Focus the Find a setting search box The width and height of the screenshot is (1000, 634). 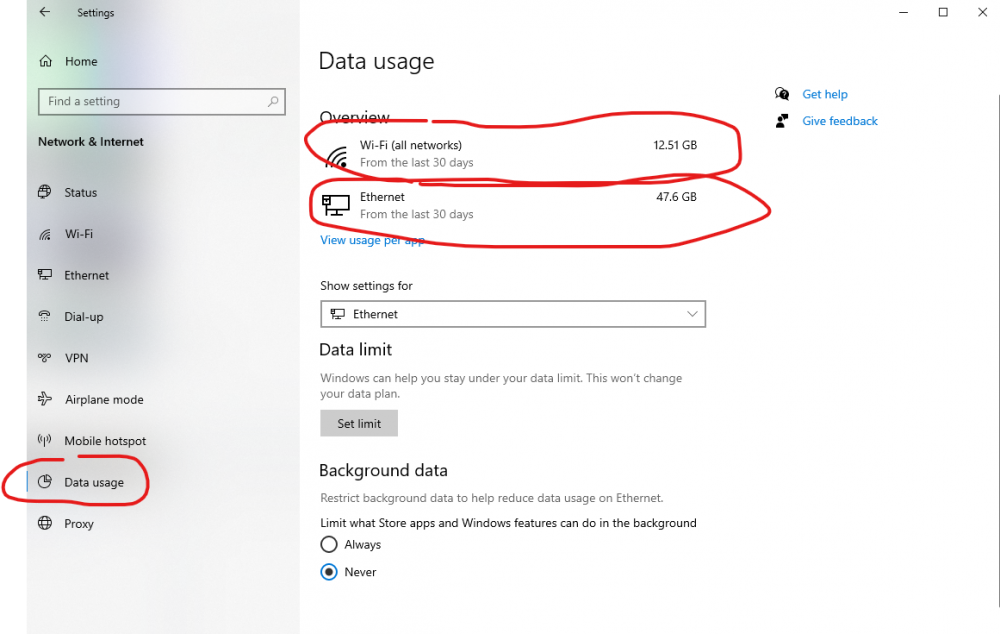161,101
